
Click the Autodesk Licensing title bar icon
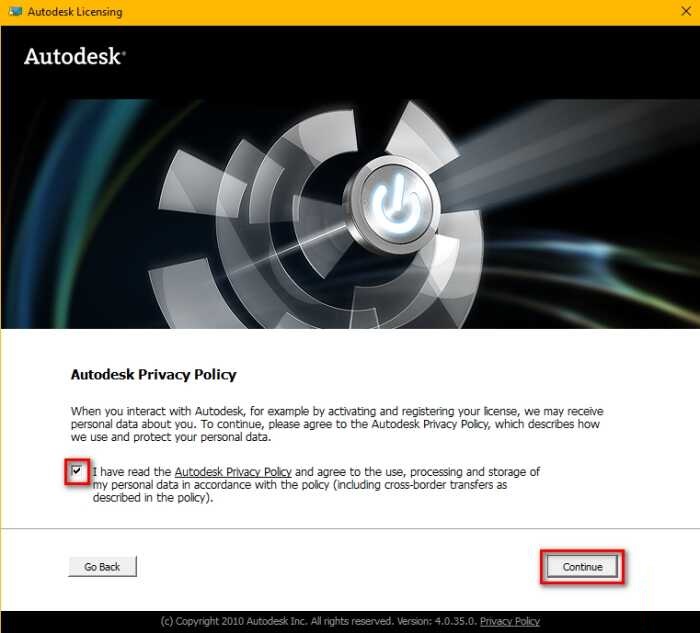click(15, 11)
